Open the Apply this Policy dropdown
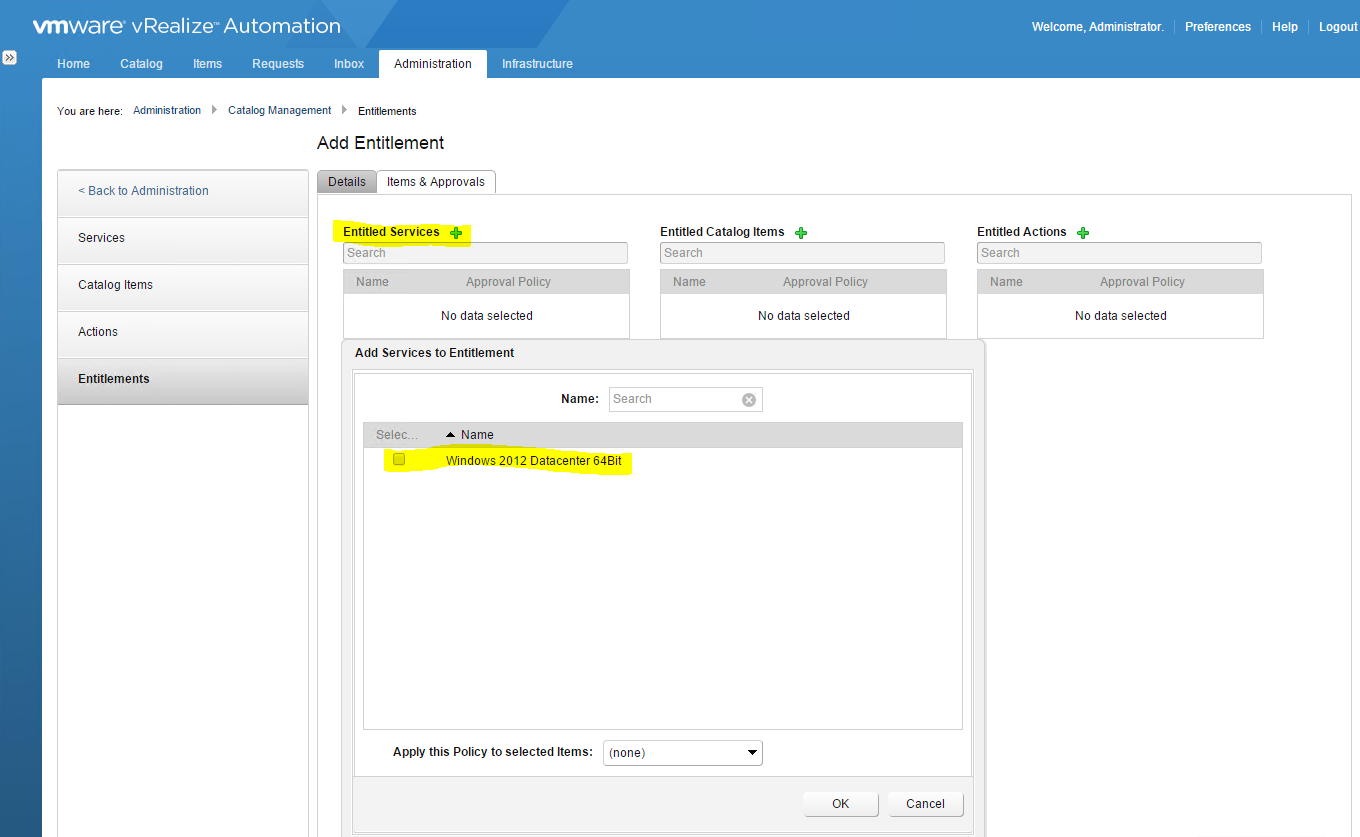 683,753
